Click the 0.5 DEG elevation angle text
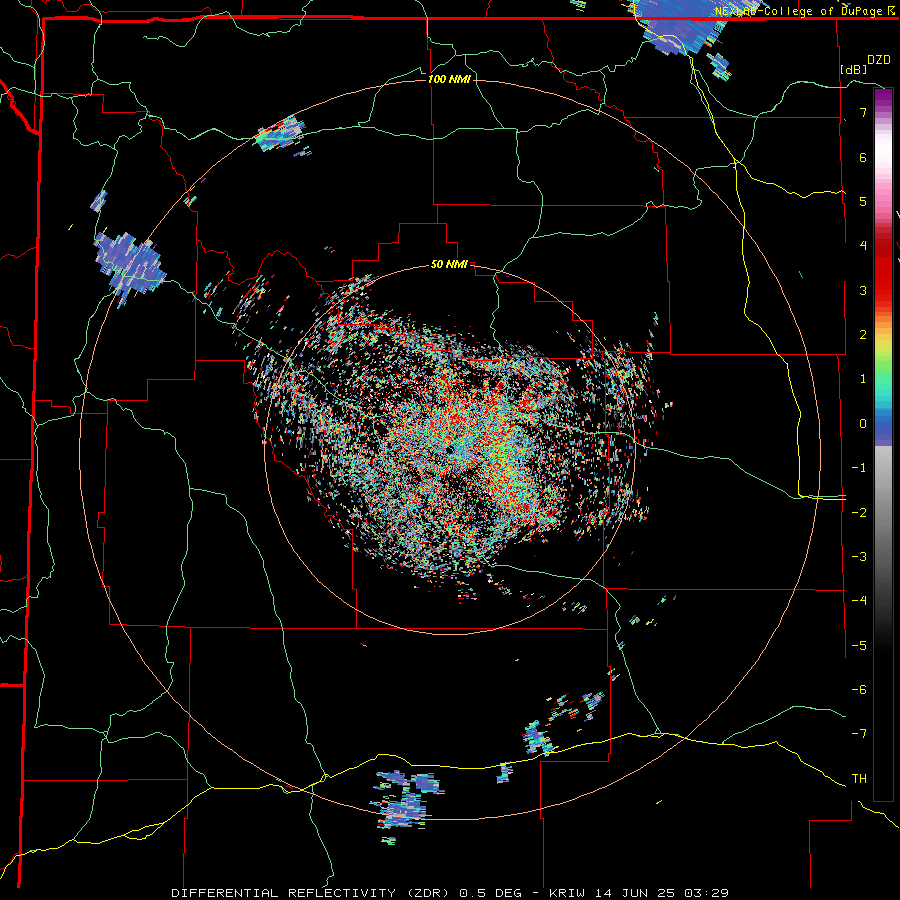The height and width of the screenshot is (900, 900). click(x=491, y=893)
